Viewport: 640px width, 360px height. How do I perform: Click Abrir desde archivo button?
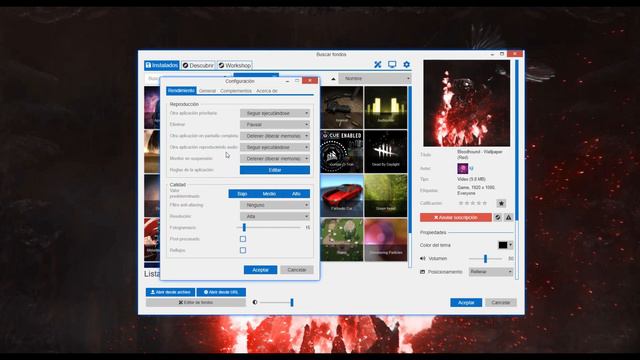[171, 292]
